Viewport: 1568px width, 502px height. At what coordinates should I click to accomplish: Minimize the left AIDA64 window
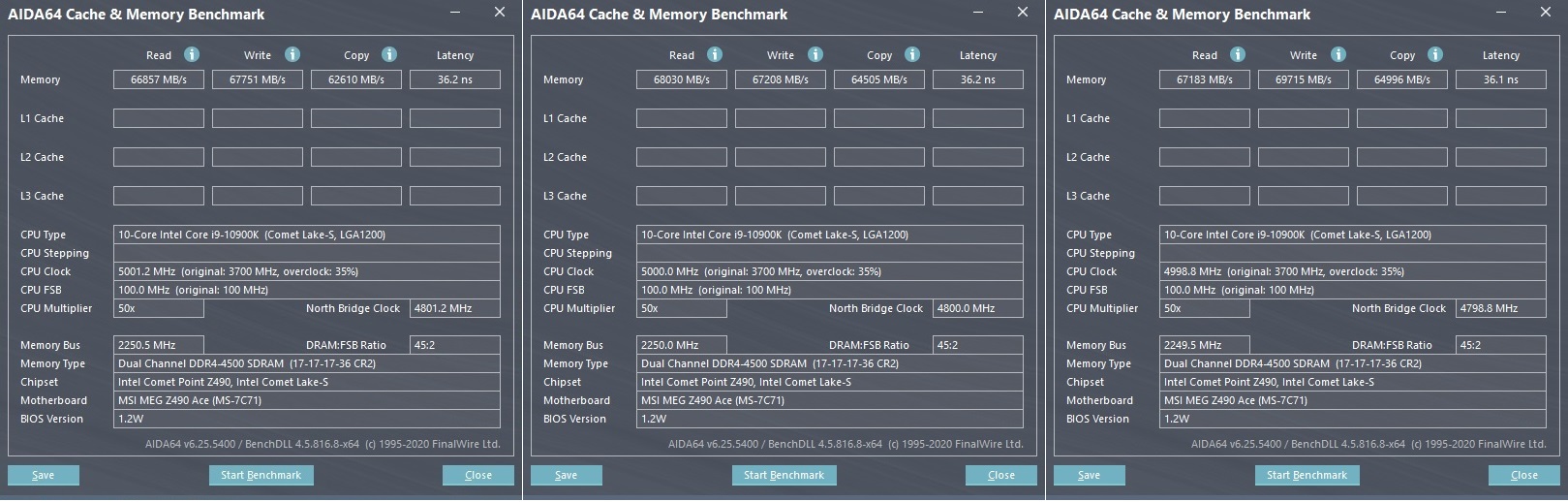pos(455,13)
